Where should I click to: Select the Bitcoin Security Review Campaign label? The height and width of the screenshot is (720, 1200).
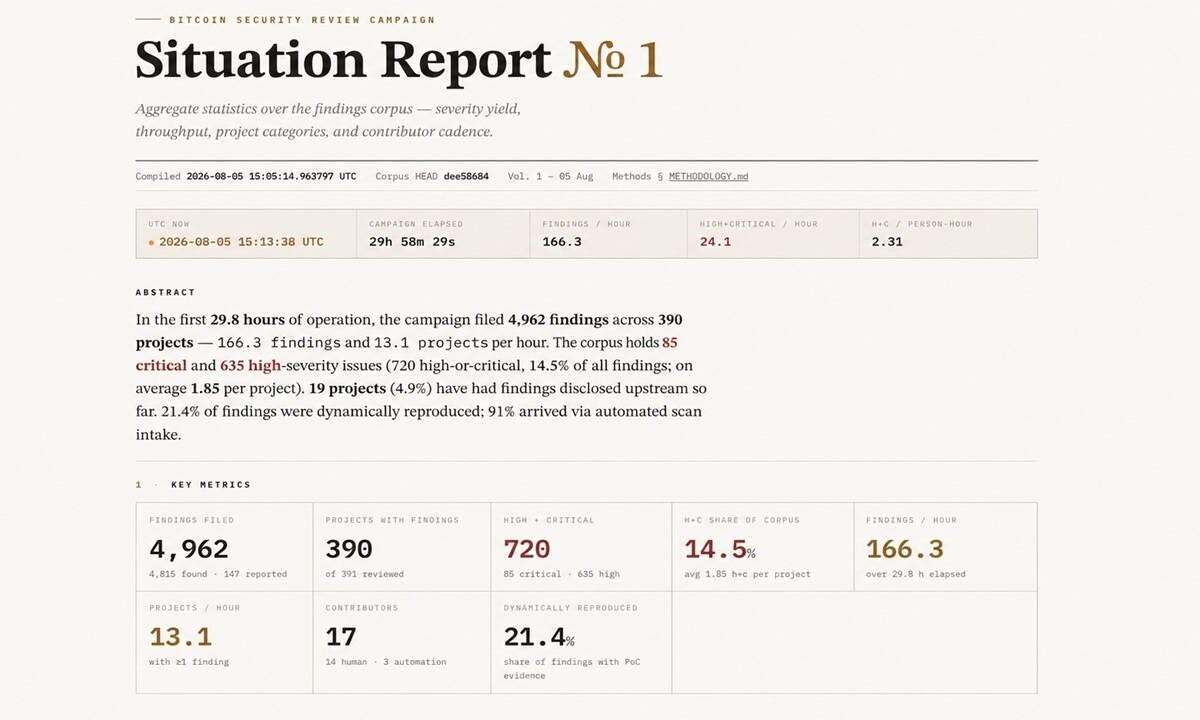tap(302, 19)
